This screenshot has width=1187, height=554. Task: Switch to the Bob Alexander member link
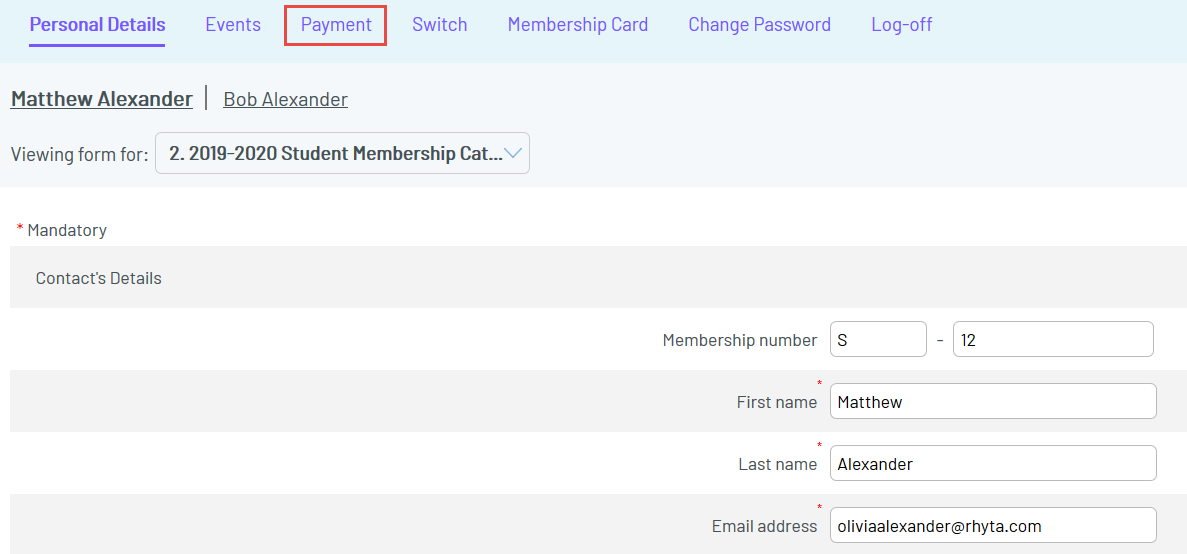coord(285,99)
